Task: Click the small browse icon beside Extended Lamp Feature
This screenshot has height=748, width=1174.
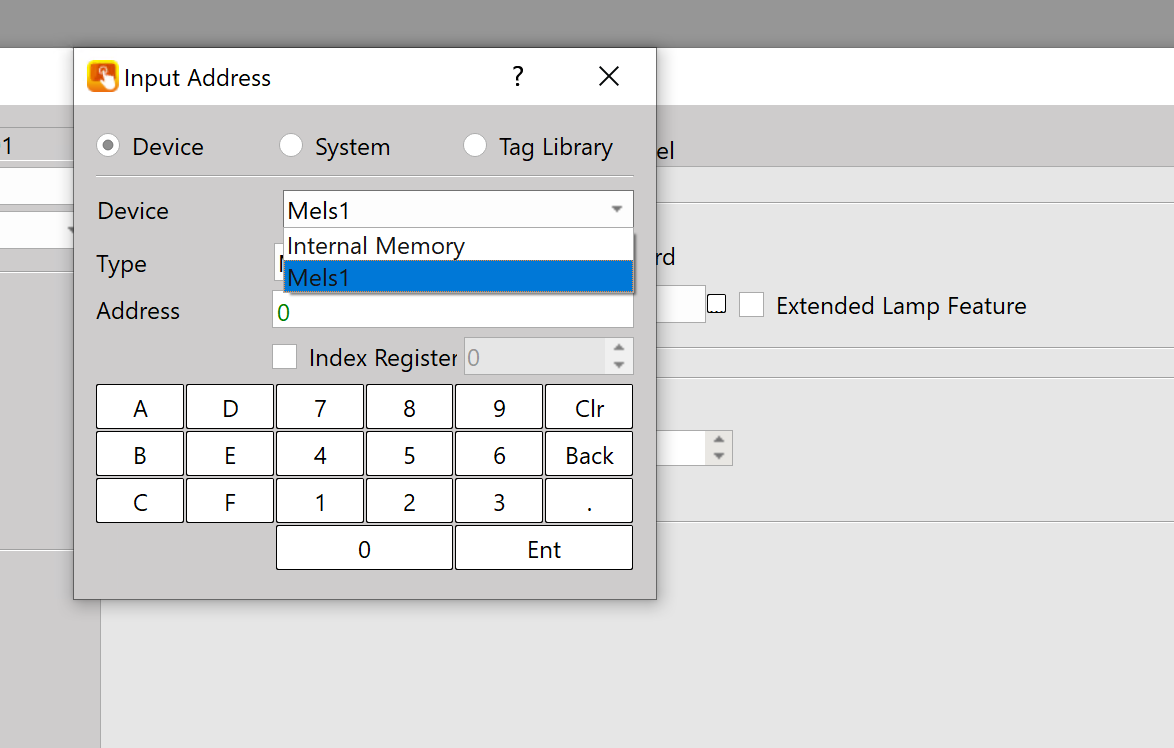Action: (716, 305)
